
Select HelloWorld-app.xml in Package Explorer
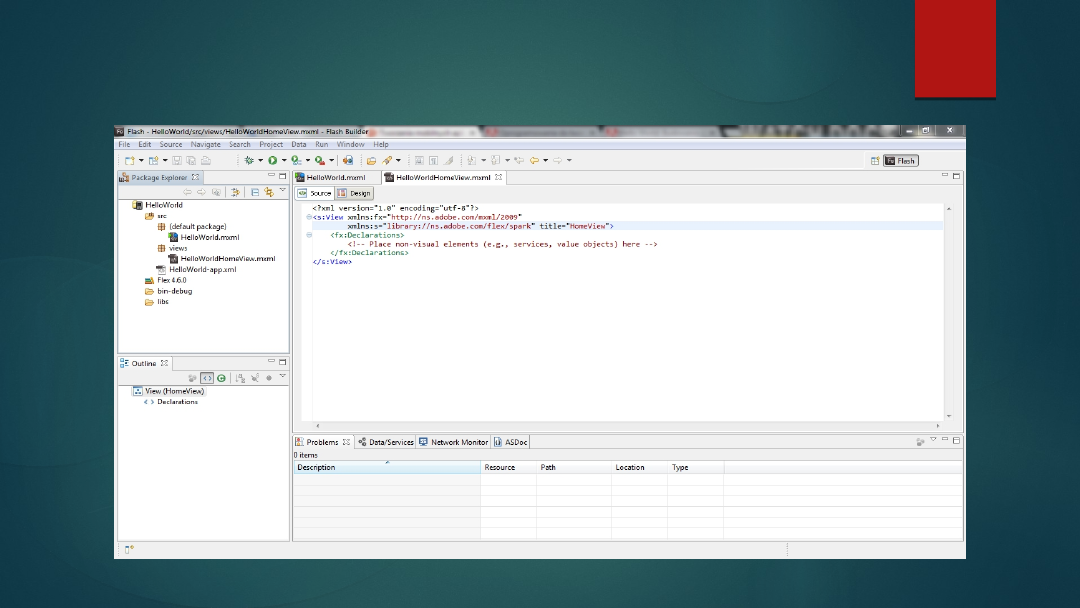(202, 269)
